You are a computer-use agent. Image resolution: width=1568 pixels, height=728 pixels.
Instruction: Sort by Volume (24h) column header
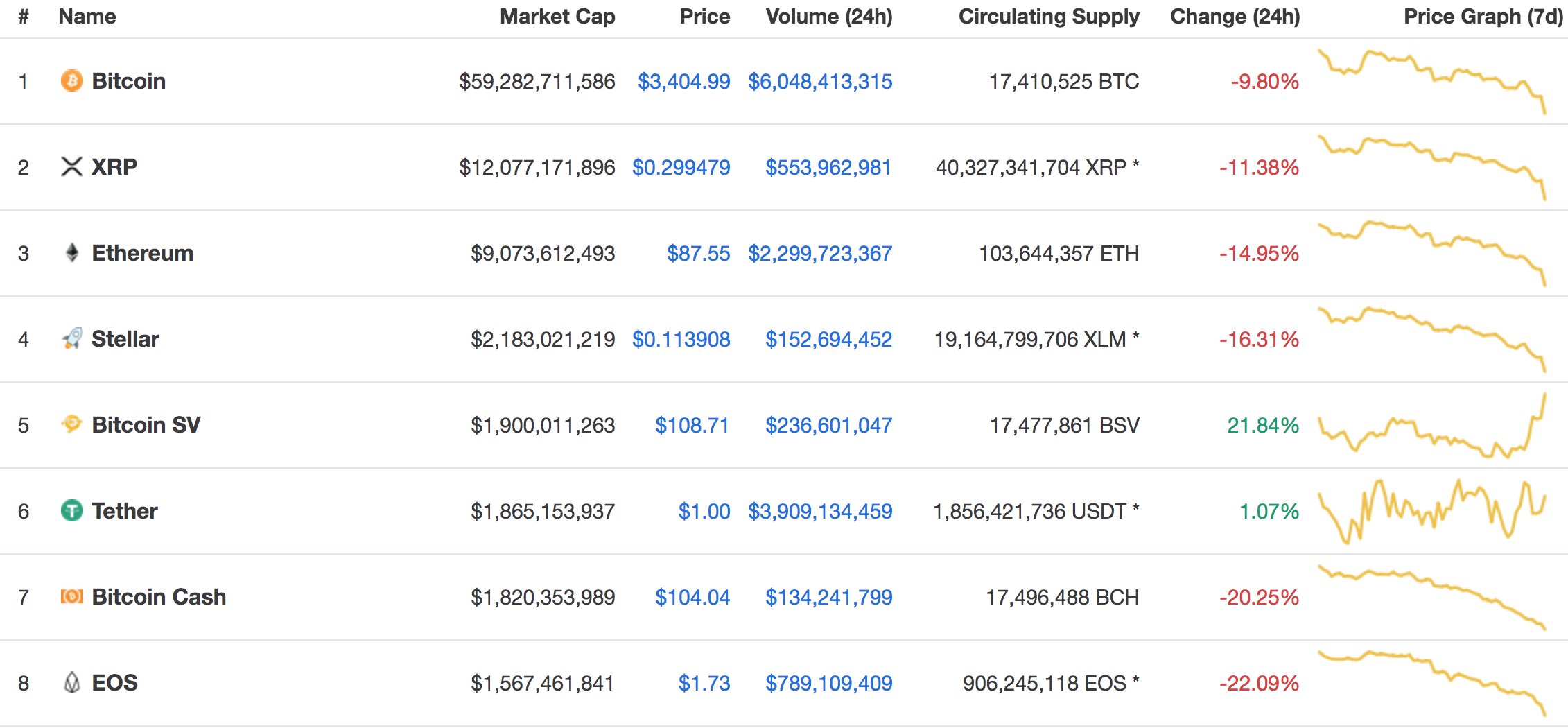[829, 17]
